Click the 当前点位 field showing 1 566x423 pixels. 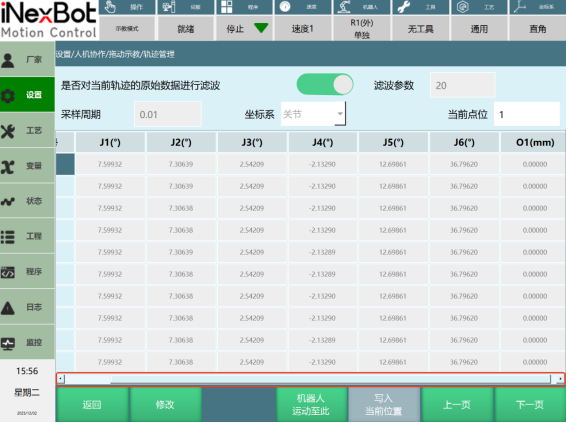point(527,114)
